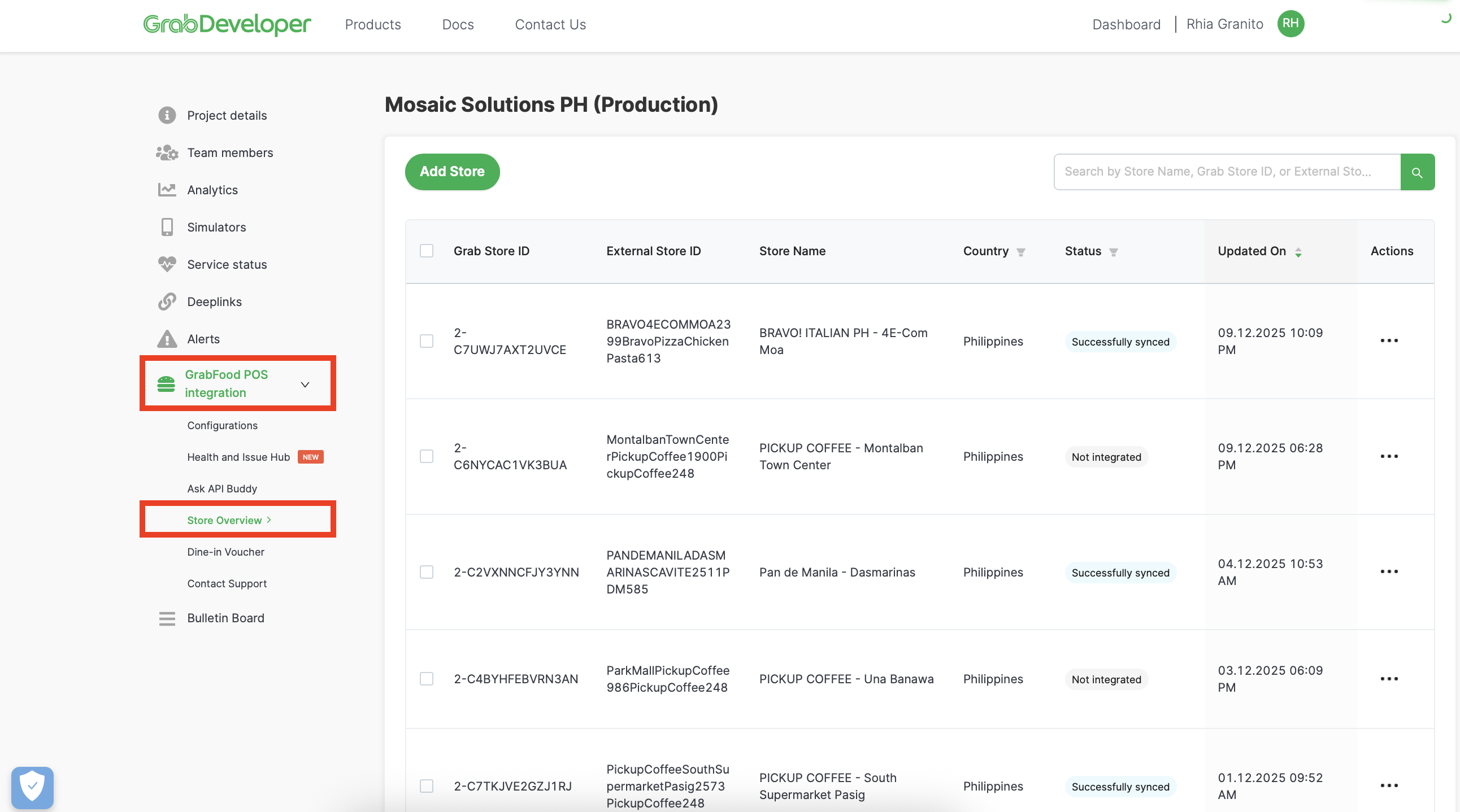Click the Team members people icon

tap(167, 152)
